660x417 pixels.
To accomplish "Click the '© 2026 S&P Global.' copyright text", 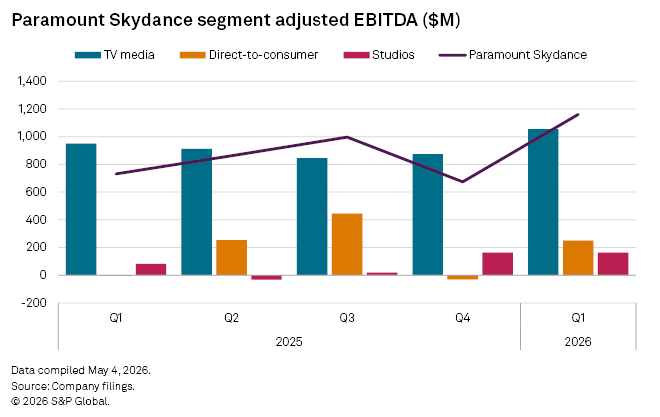I will click(x=61, y=401).
